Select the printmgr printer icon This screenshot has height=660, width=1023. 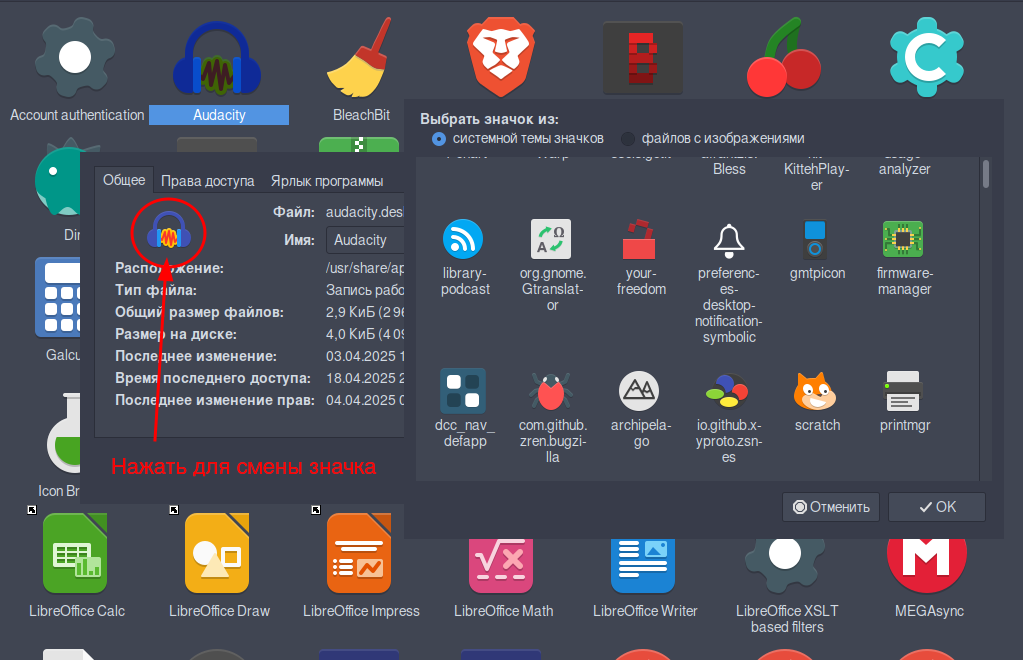(x=903, y=391)
